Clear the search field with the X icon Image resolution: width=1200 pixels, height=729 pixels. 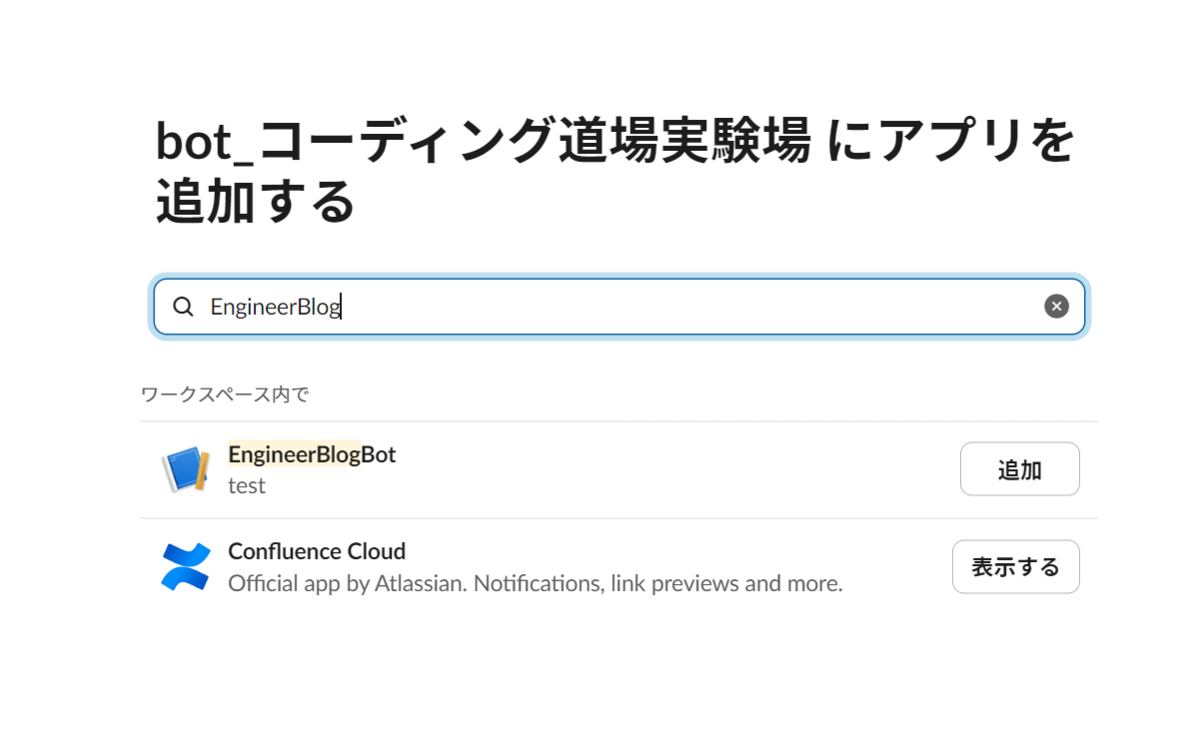[1056, 307]
